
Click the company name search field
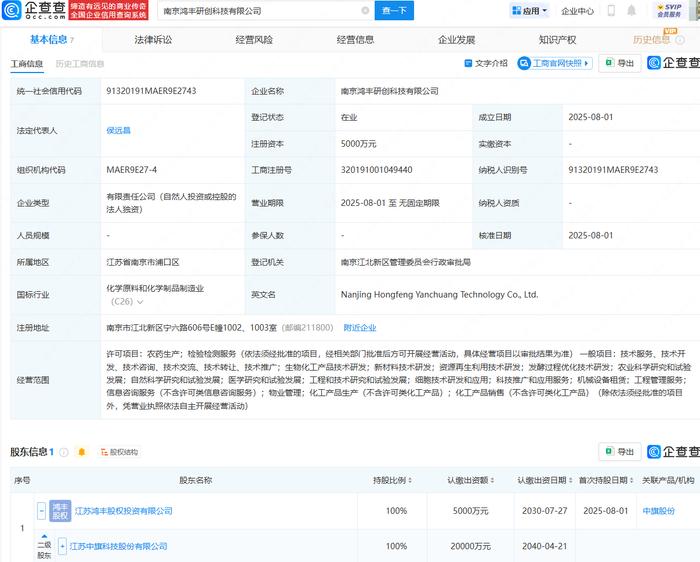[261, 11]
